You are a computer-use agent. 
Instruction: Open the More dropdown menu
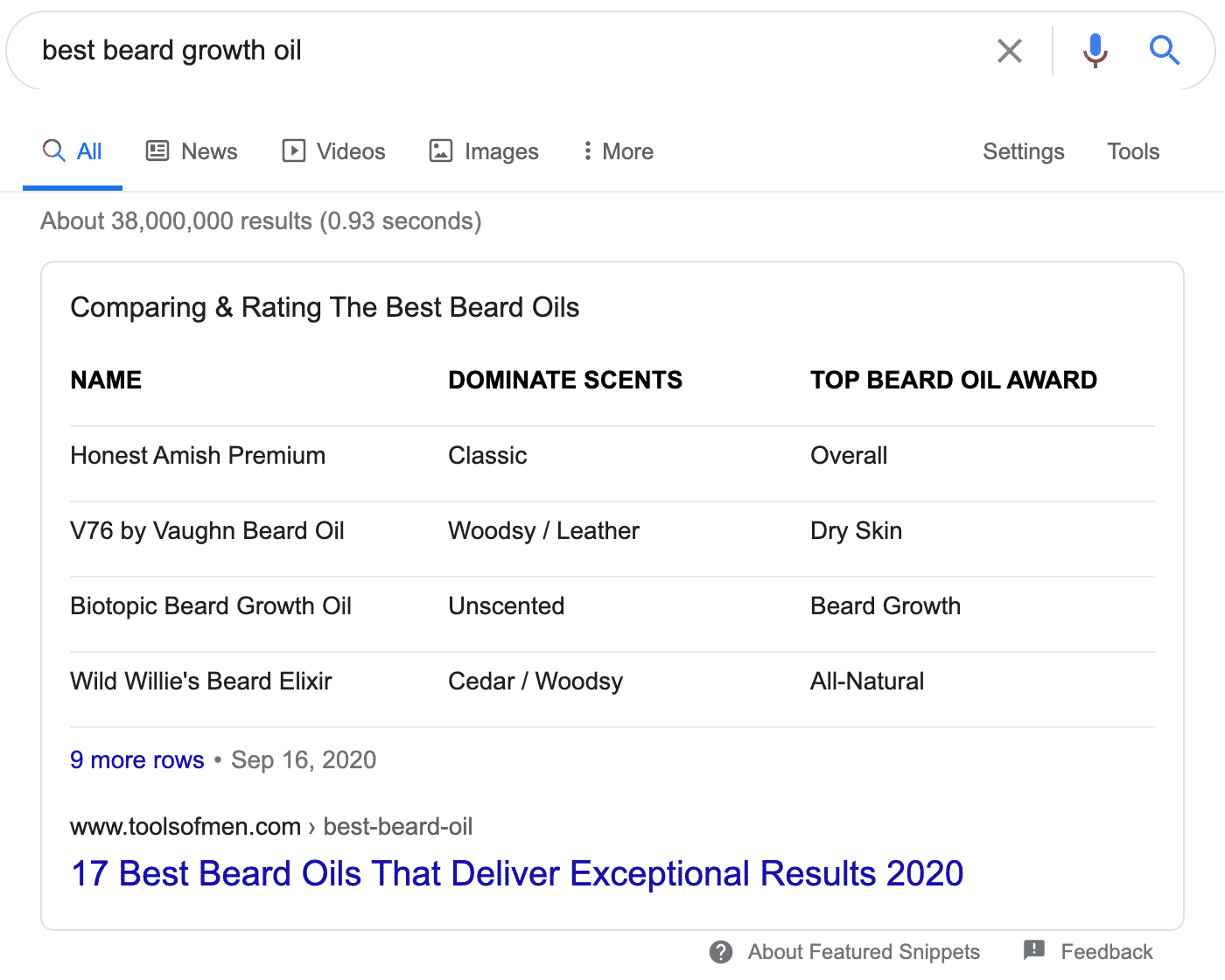pyautogui.click(x=619, y=151)
